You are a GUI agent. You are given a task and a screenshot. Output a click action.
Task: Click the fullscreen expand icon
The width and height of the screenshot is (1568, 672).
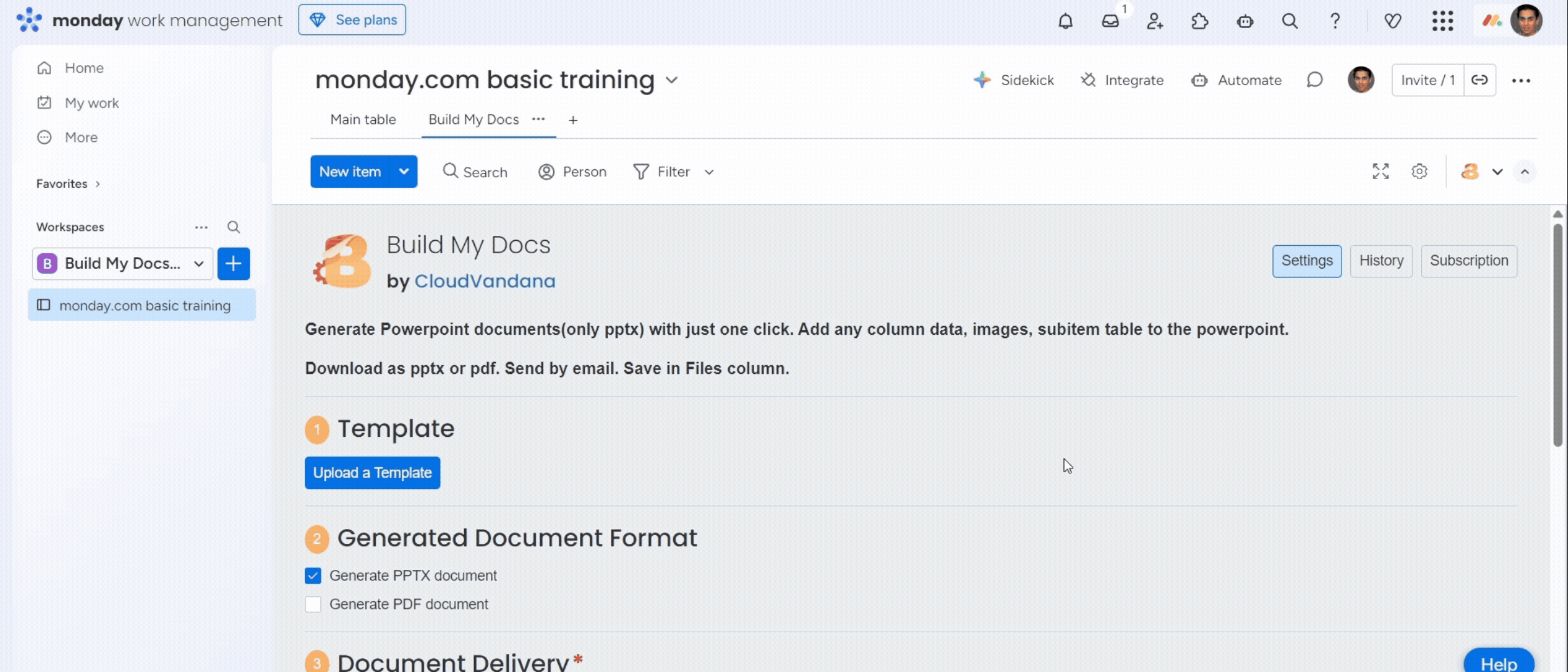[1380, 172]
